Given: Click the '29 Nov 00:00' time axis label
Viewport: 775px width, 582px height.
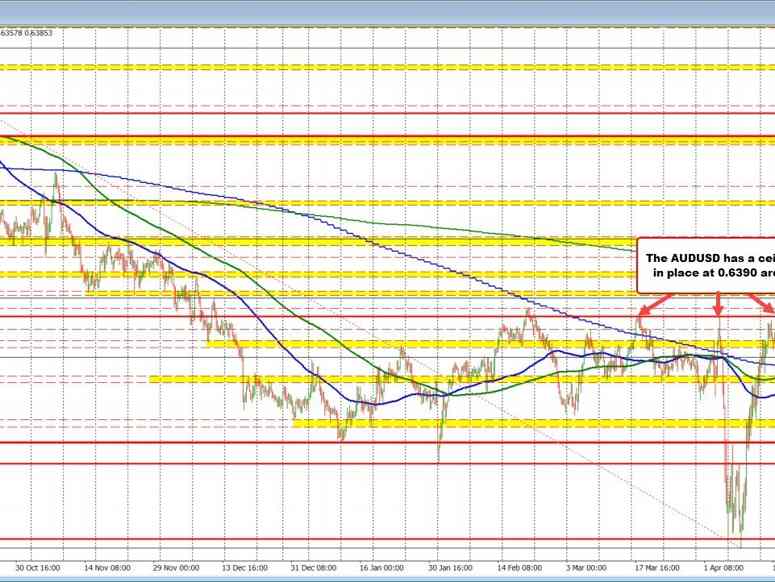Looking at the screenshot, I should click(175, 568).
